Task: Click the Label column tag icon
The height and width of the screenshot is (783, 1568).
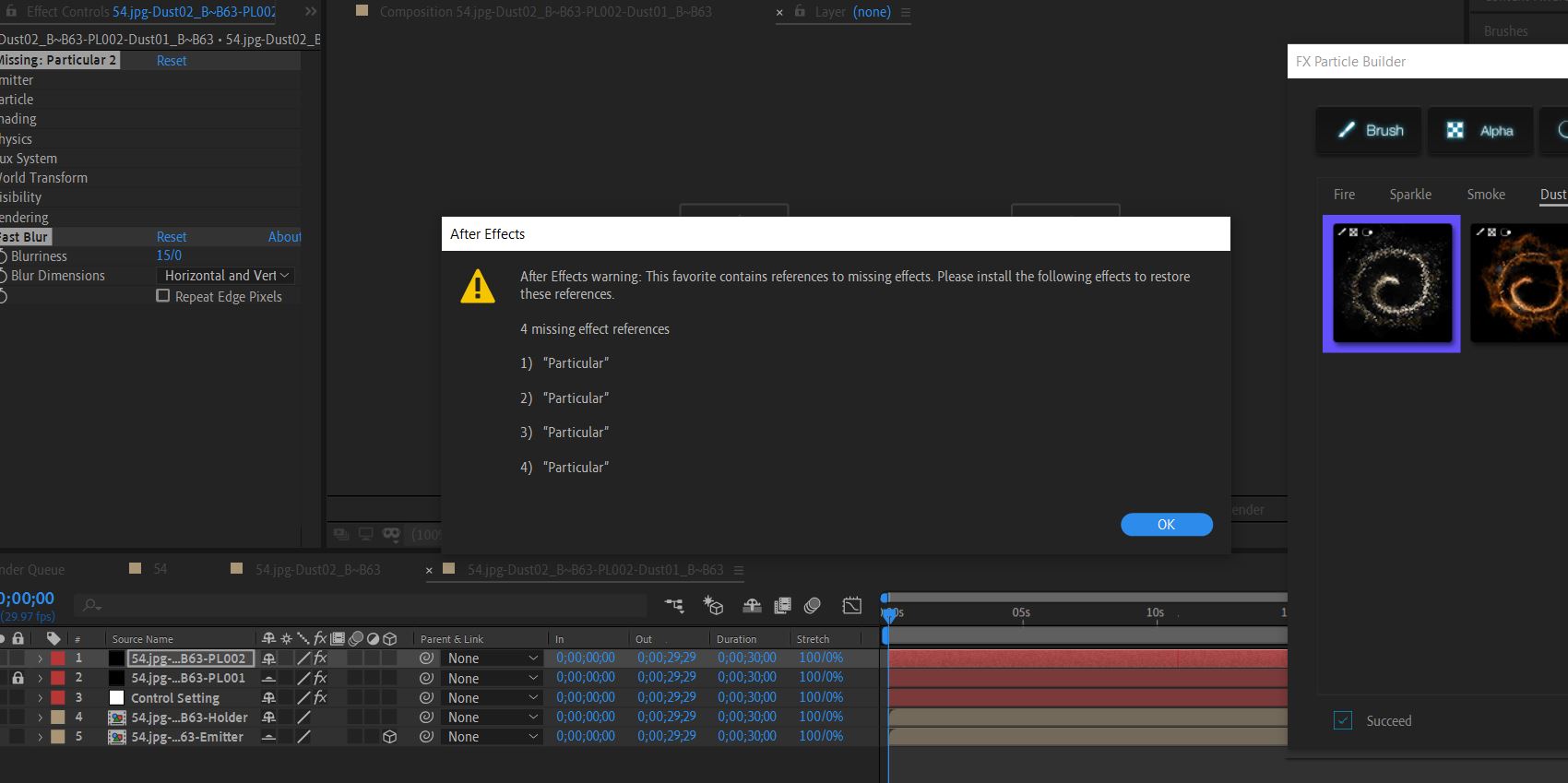Action: pos(53,638)
